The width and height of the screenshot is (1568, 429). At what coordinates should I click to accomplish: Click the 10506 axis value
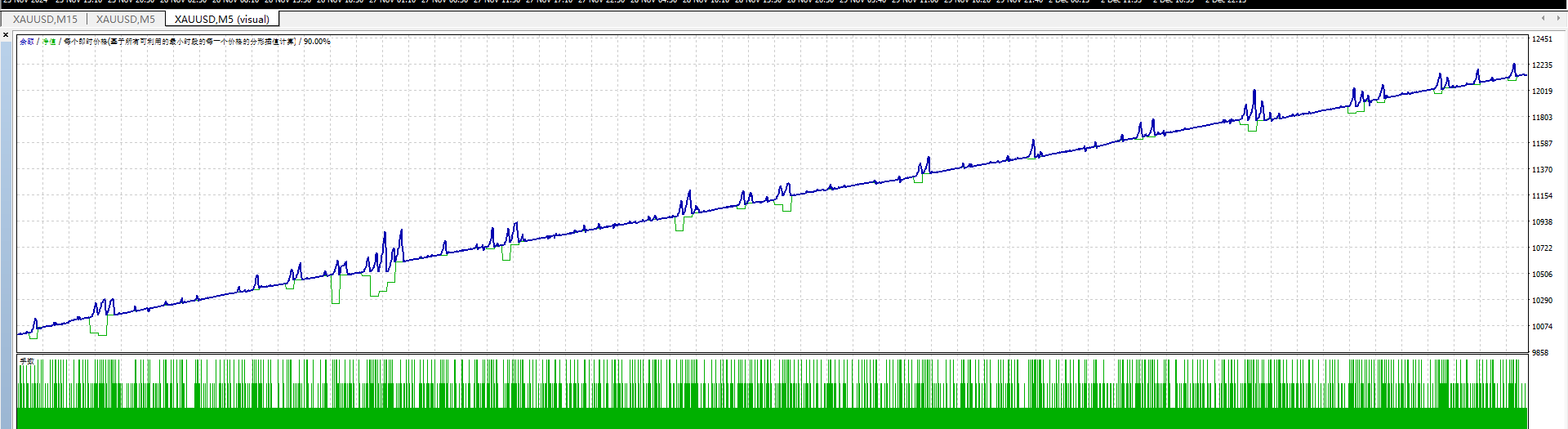(1542, 275)
